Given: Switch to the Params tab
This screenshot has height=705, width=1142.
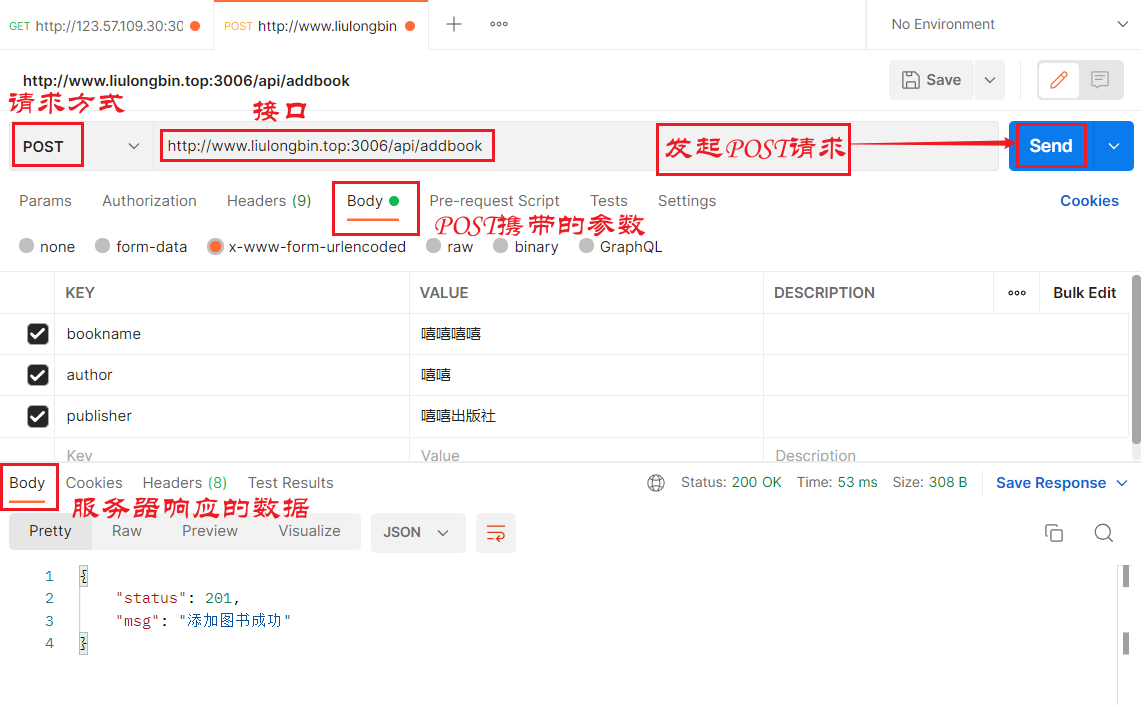Looking at the screenshot, I should pos(45,201).
